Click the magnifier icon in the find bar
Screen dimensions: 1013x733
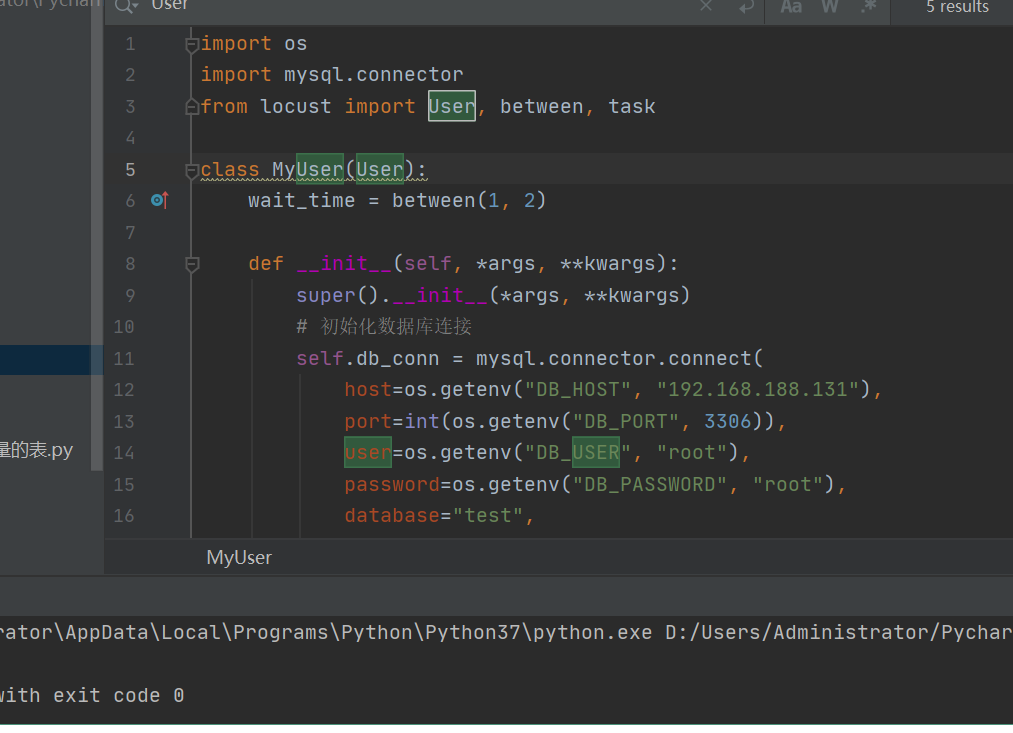click(124, 7)
